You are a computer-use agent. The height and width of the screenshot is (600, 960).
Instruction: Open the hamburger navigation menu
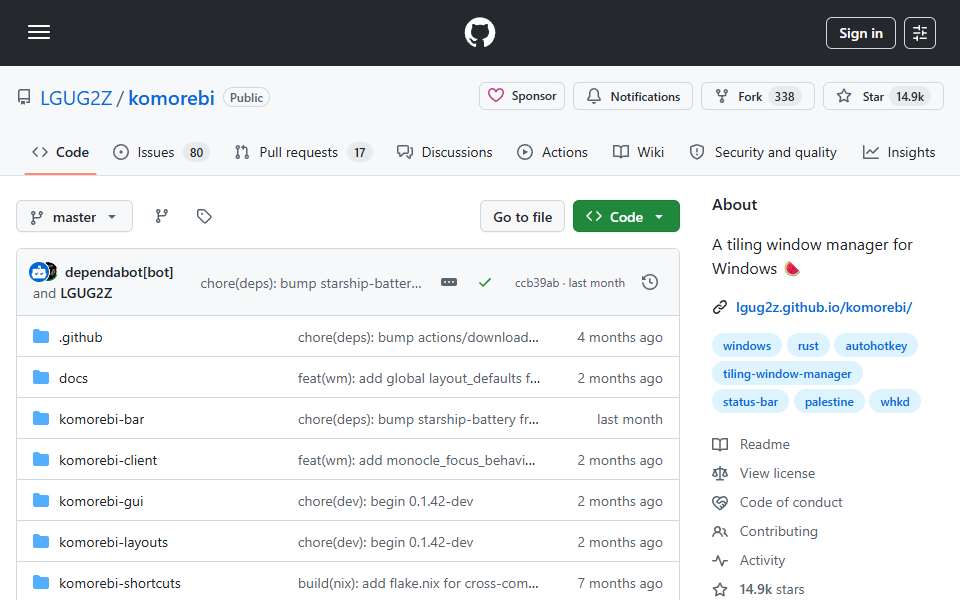39,32
